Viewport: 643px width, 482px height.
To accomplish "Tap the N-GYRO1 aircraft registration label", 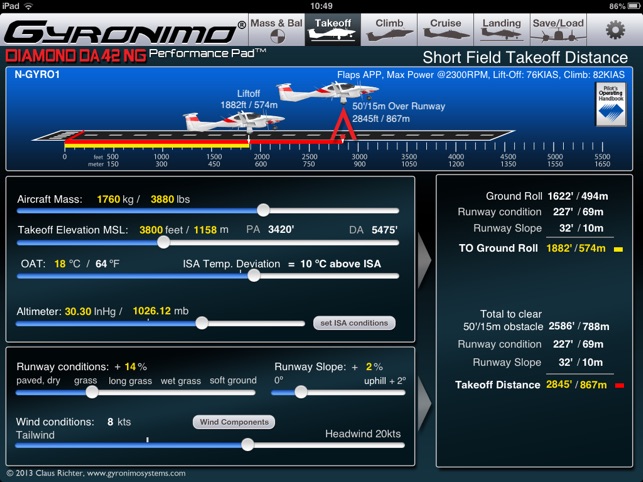I will (37, 75).
